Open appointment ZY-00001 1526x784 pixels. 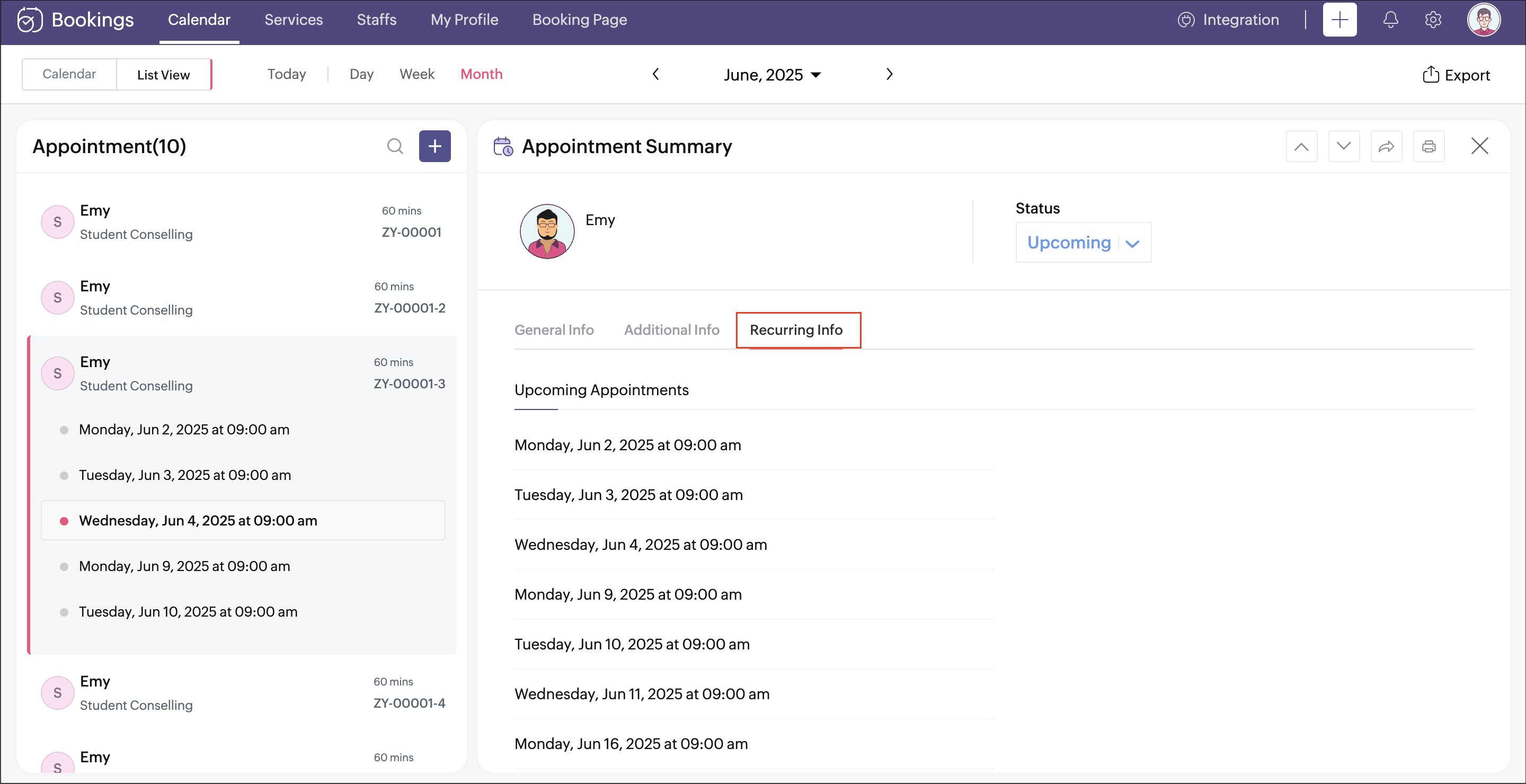pos(242,222)
